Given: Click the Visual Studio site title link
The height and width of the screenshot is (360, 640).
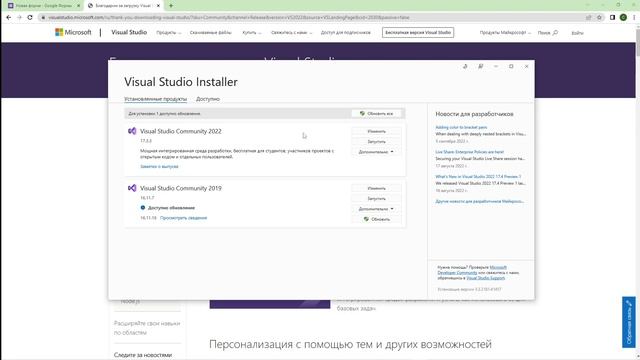Looking at the screenshot, I should click(x=129, y=32).
